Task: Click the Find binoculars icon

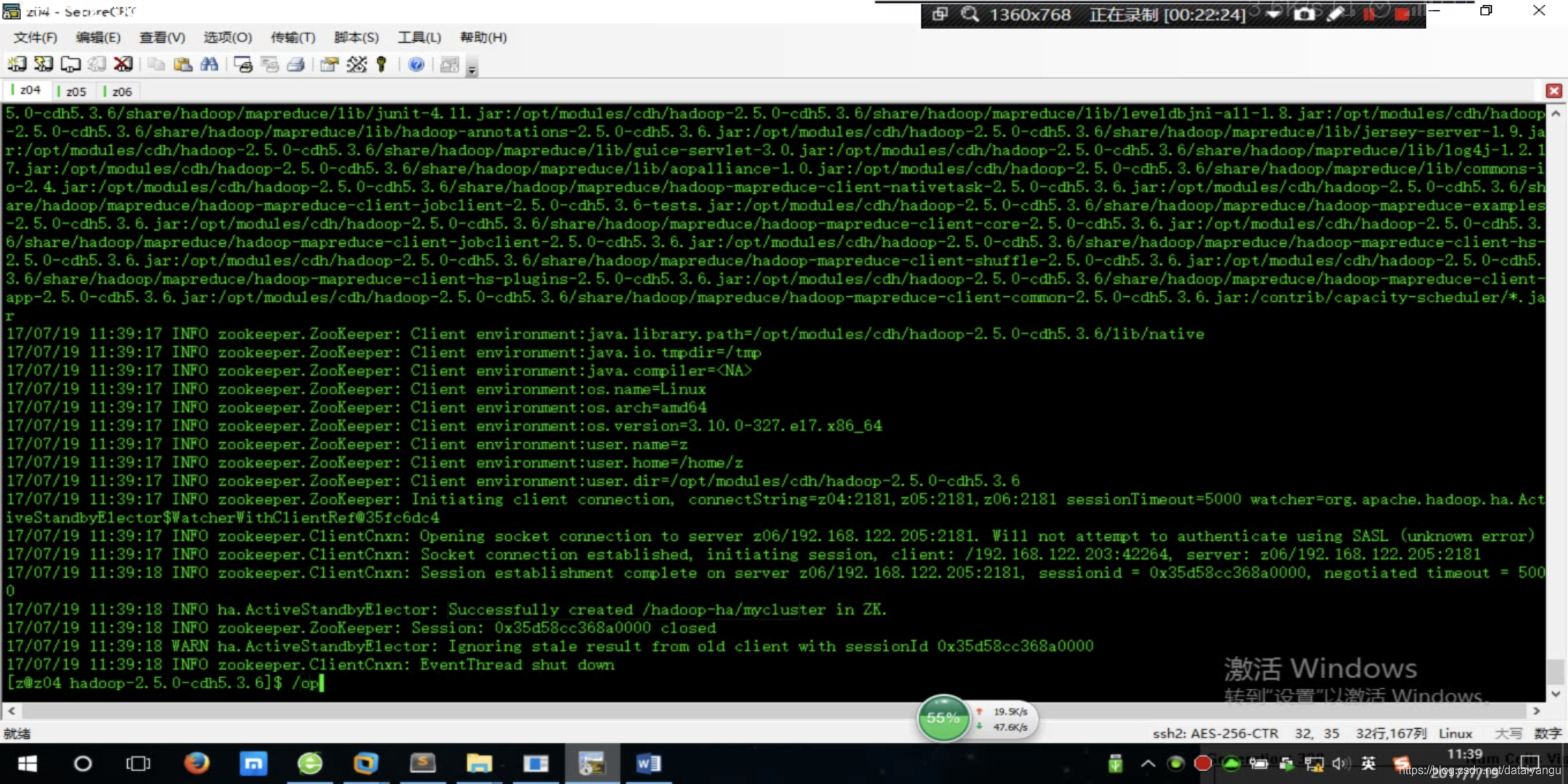Action: [x=209, y=65]
